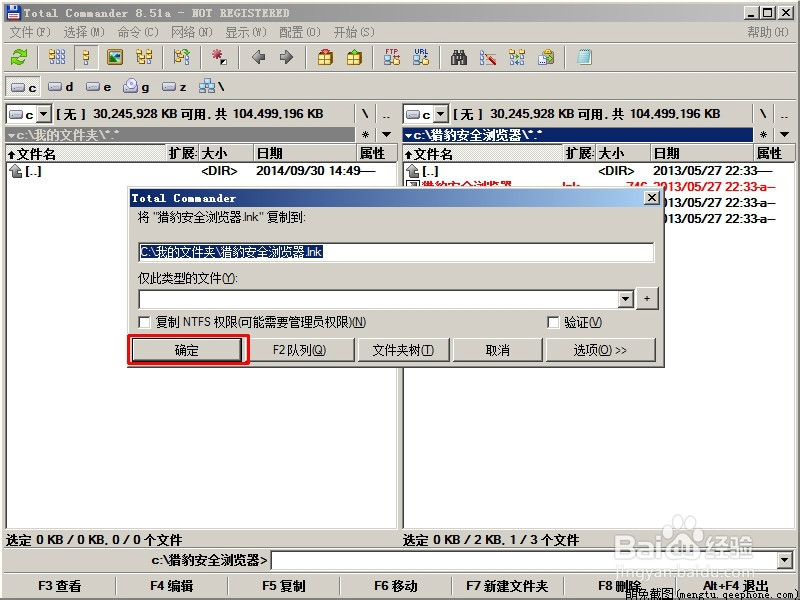Open the 选择(M) menu

click(84, 32)
